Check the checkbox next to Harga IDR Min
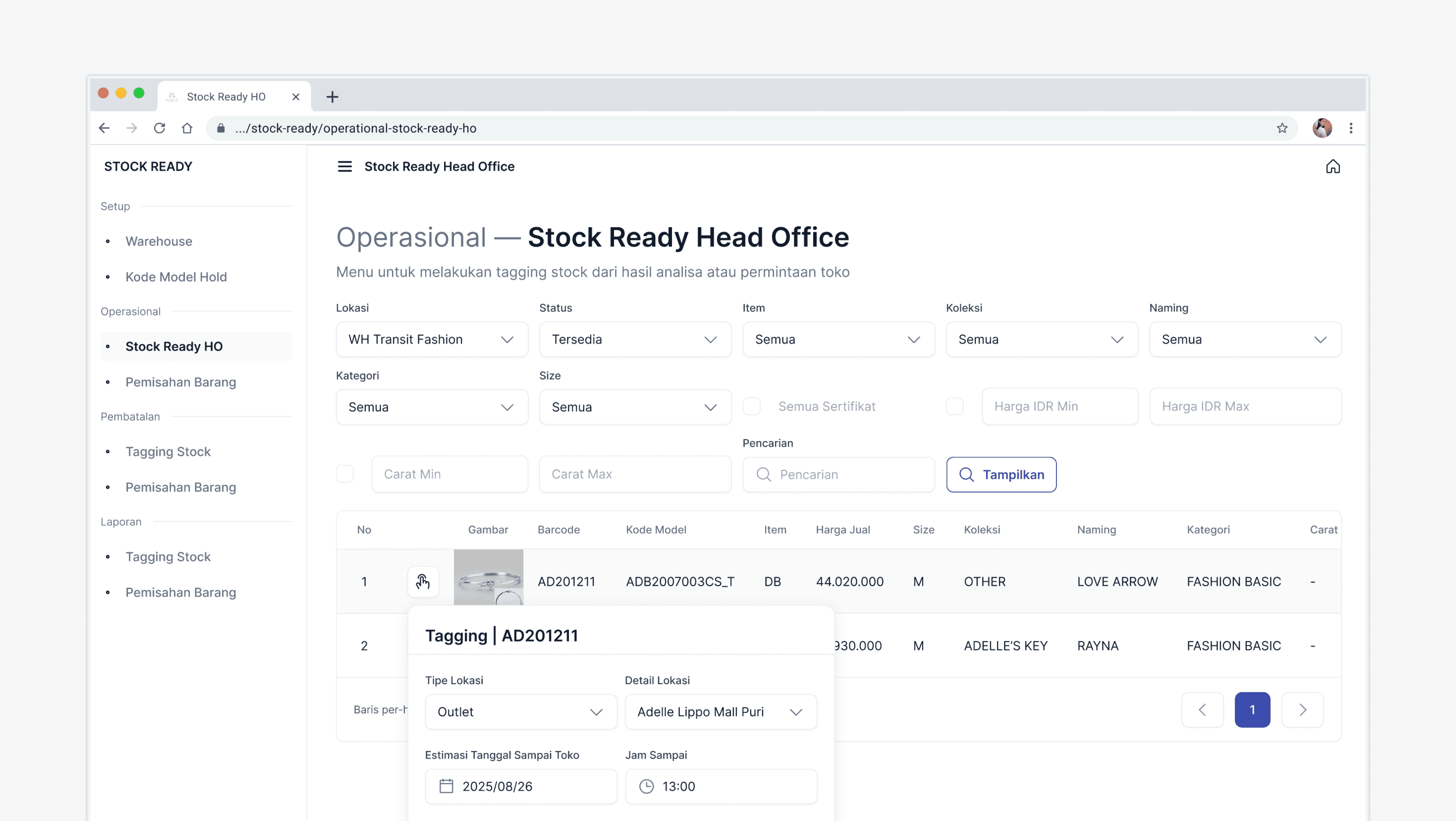 (x=955, y=406)
